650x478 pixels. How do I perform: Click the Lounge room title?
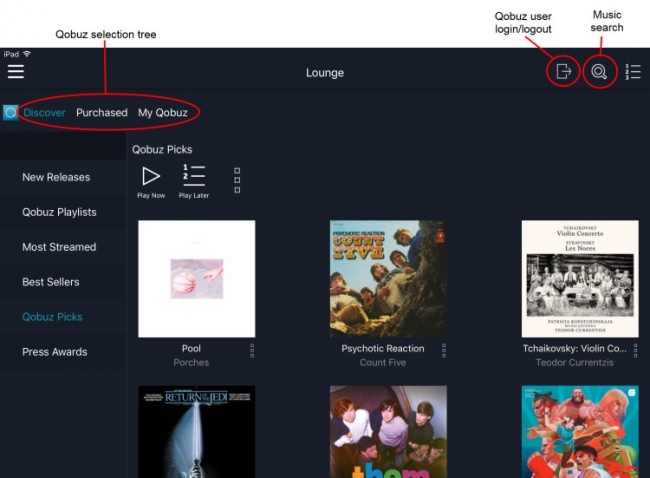pos(325,73)
